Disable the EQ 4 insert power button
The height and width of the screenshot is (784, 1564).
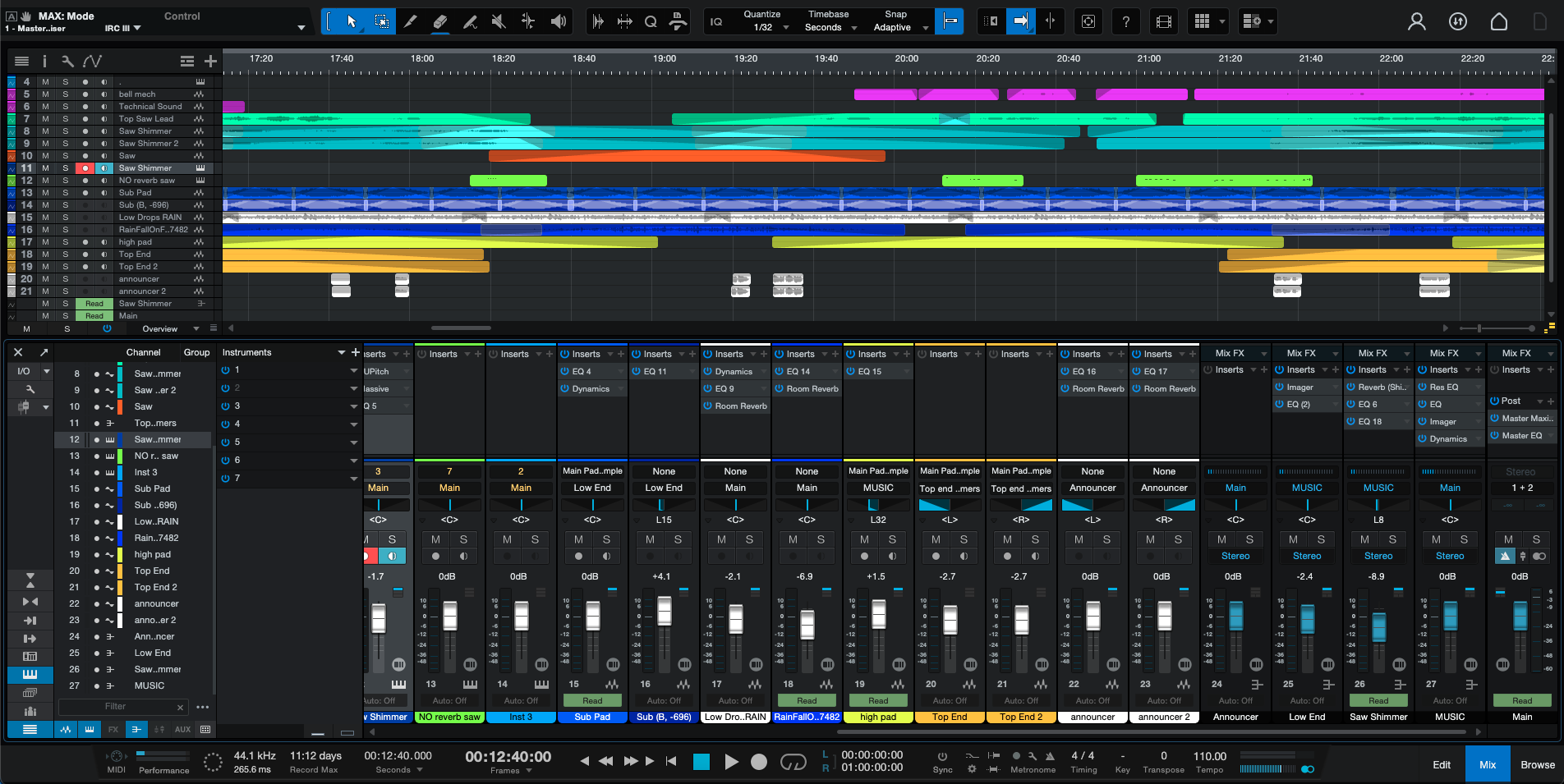click(x=565, y=372)
